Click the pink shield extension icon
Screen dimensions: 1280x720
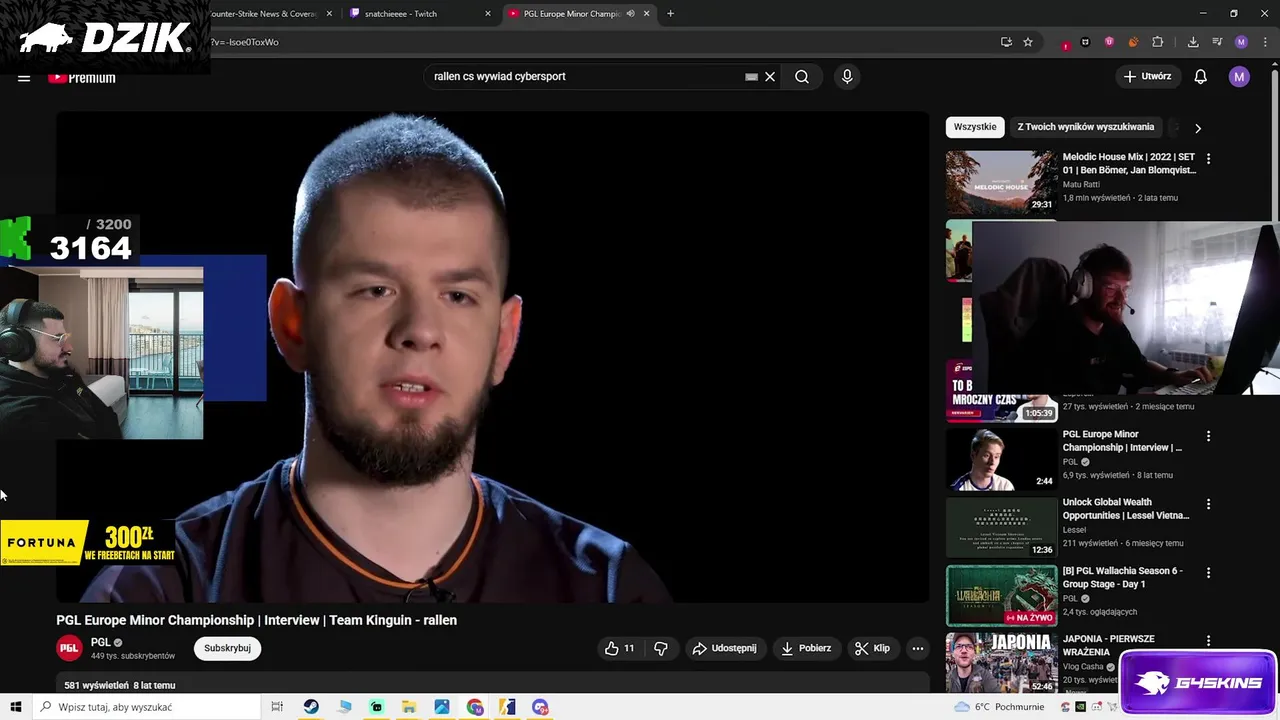(x=1109, y=42)
